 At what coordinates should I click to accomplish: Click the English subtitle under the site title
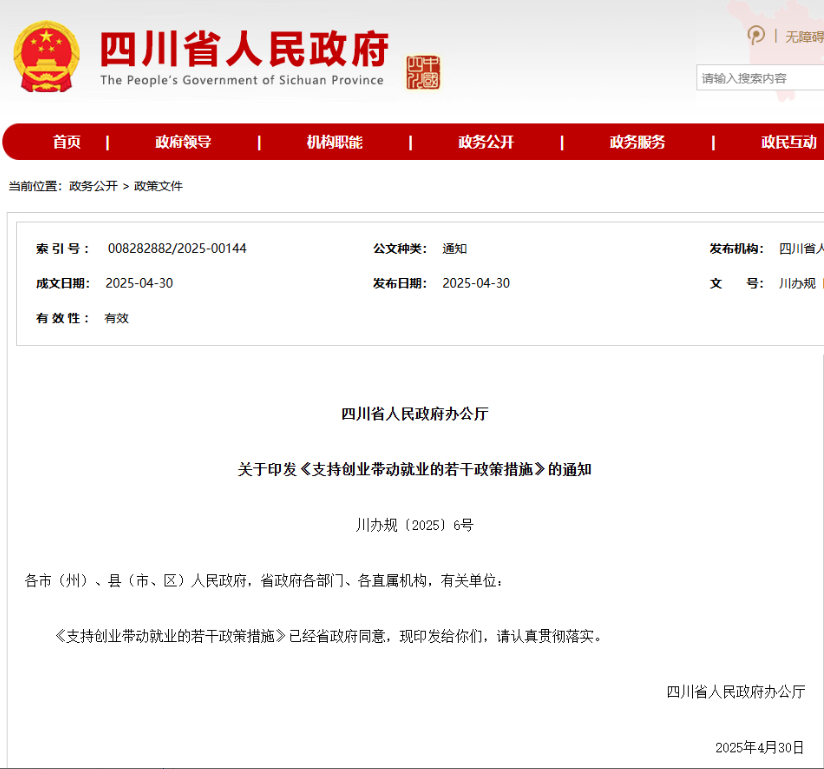[241, 80]
